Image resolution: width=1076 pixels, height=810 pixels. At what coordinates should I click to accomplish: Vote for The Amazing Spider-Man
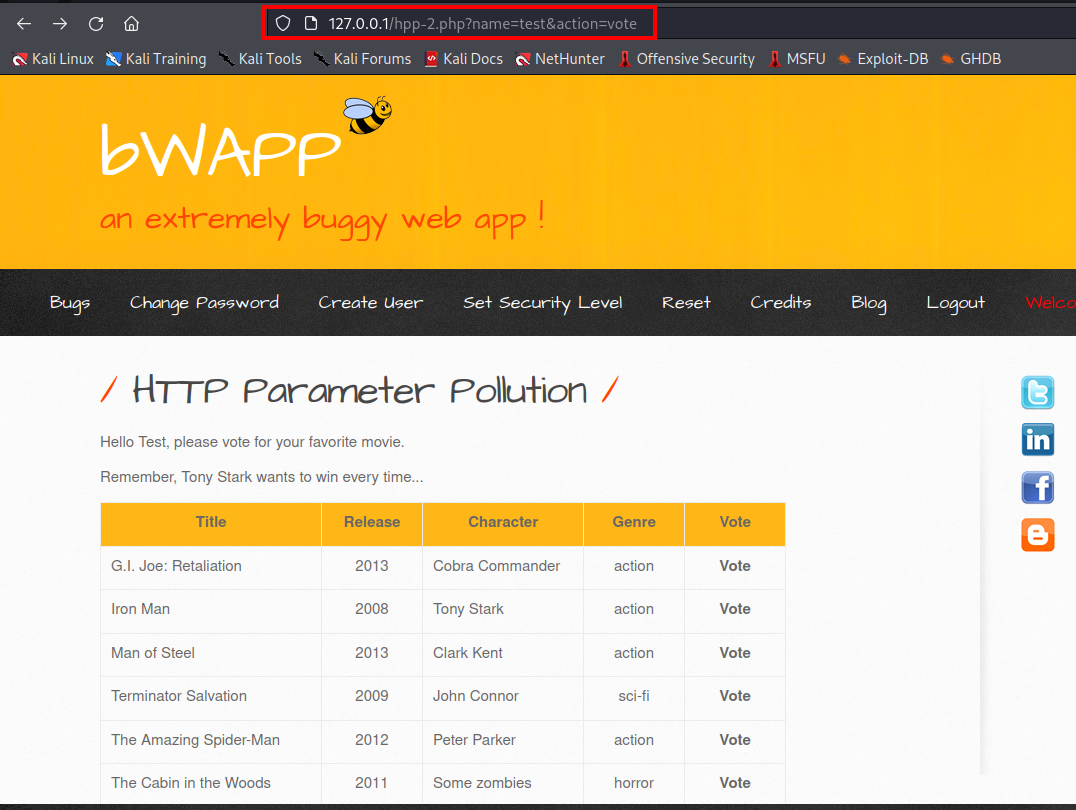click(x=734, y=740)
